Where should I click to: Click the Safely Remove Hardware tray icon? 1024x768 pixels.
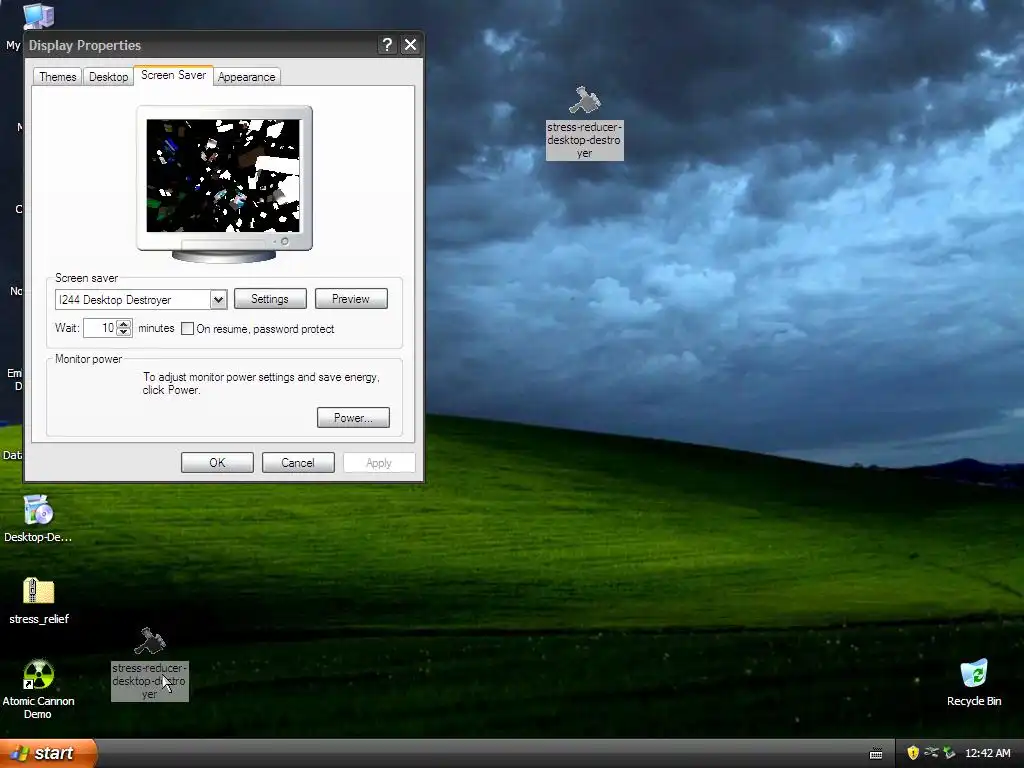[x=931, y=753]
